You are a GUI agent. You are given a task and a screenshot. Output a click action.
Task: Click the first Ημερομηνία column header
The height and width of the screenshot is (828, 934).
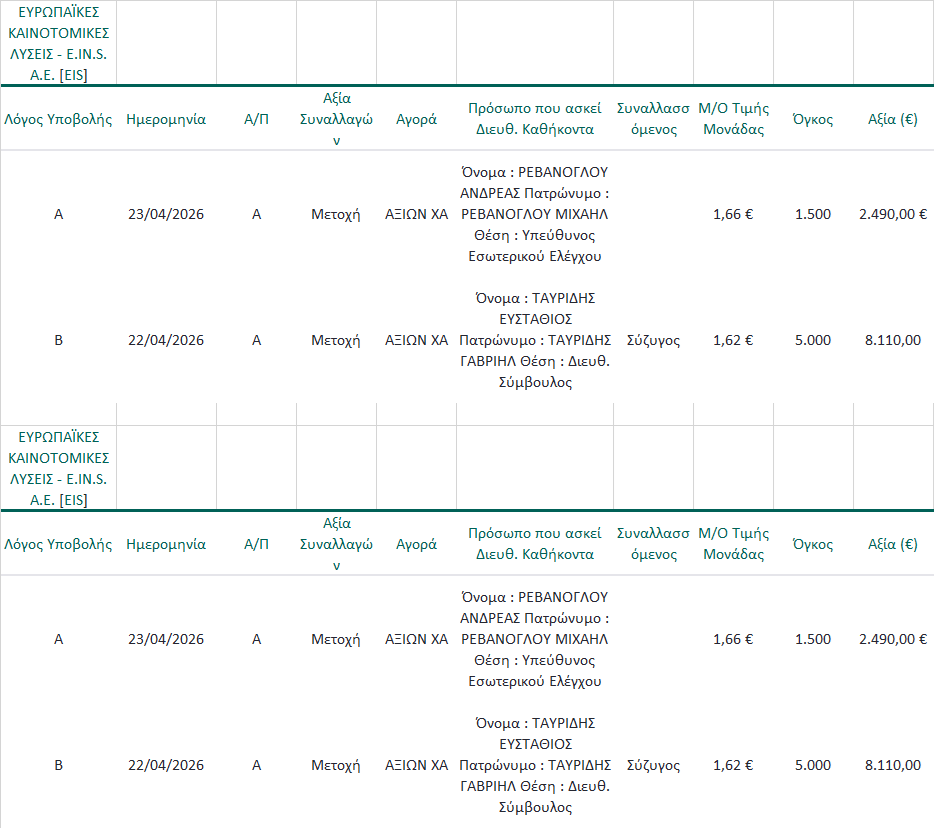(x=166, y=119)
